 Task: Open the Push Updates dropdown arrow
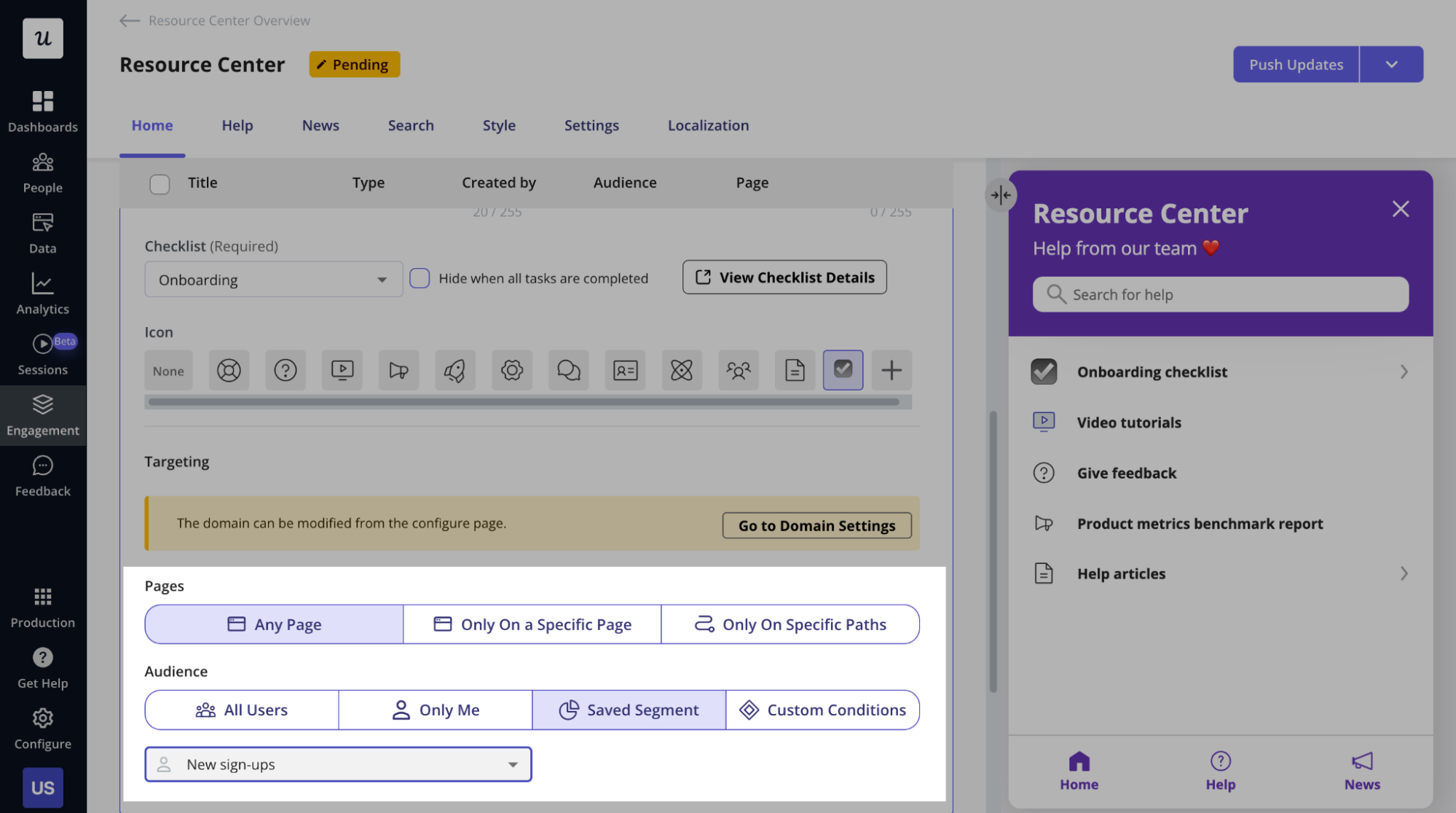[1391, 65]
